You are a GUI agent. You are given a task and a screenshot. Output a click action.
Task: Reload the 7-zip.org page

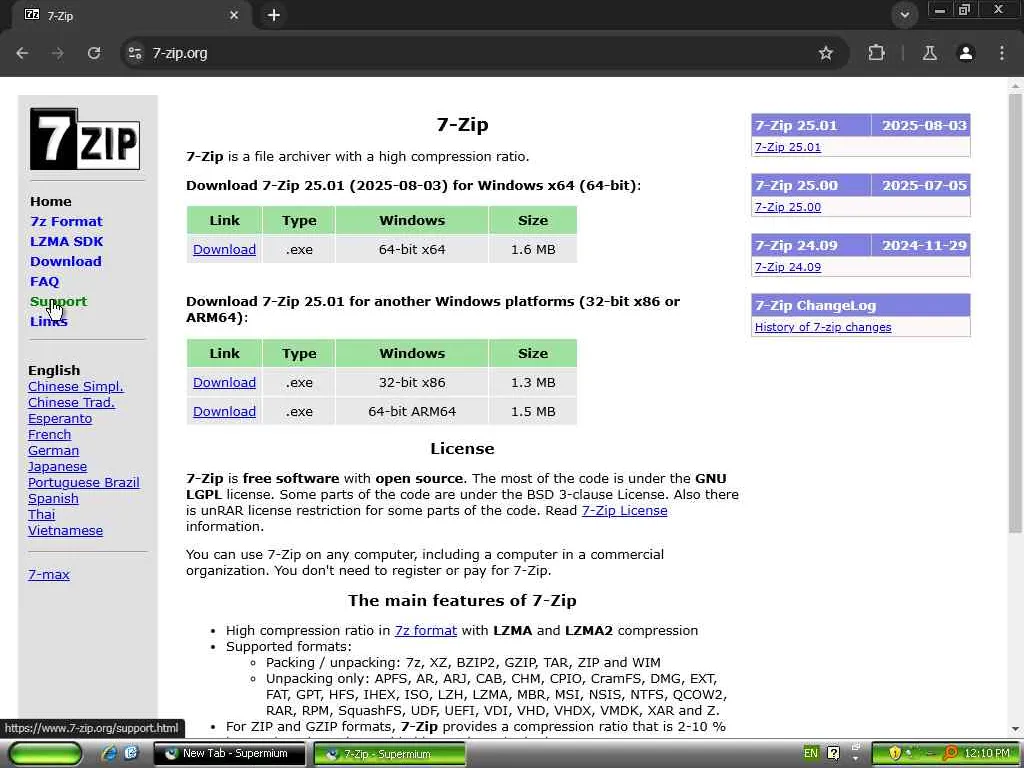click(94, 53)
